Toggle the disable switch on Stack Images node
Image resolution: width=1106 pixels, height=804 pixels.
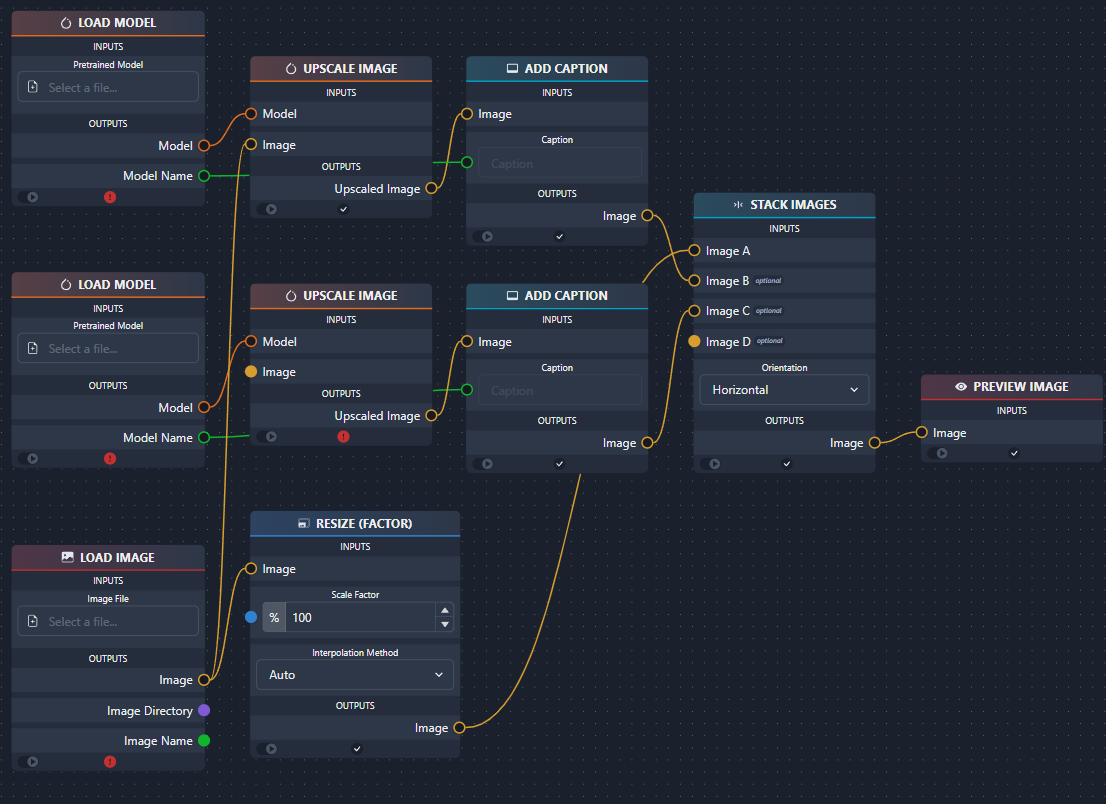(x=711, y=464)
